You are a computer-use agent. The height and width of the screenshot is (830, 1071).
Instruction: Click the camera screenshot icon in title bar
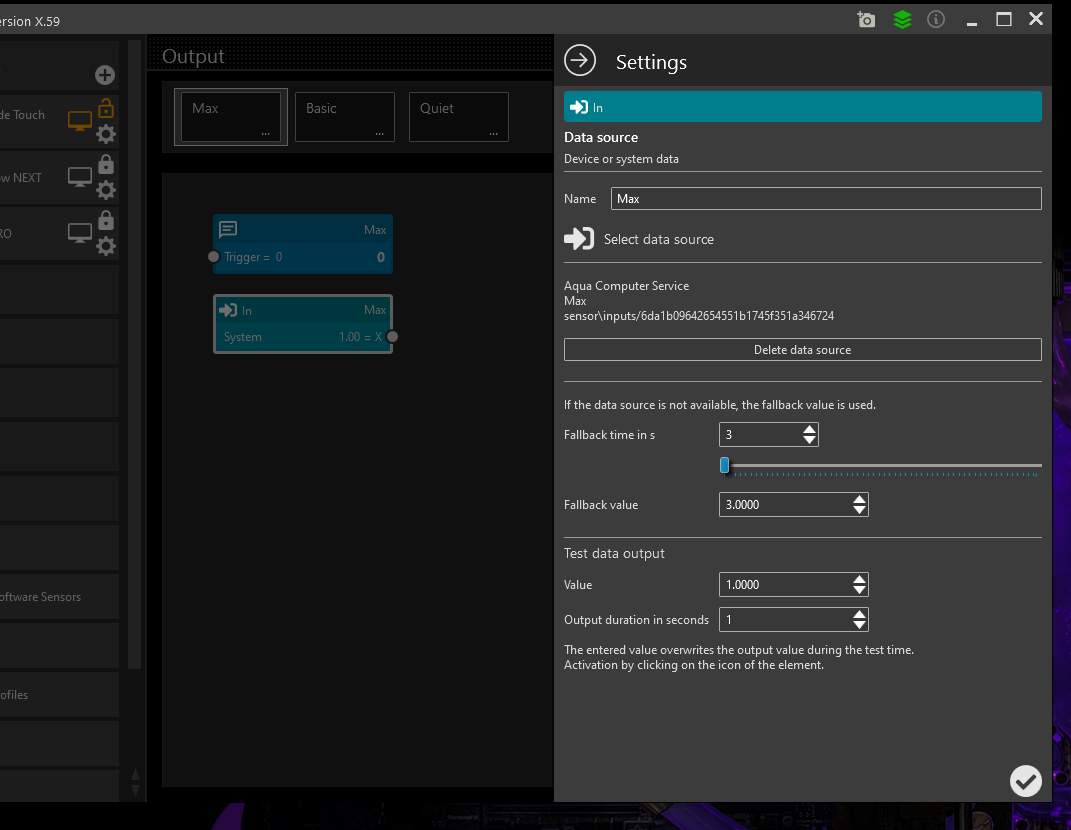pos(866,20)
